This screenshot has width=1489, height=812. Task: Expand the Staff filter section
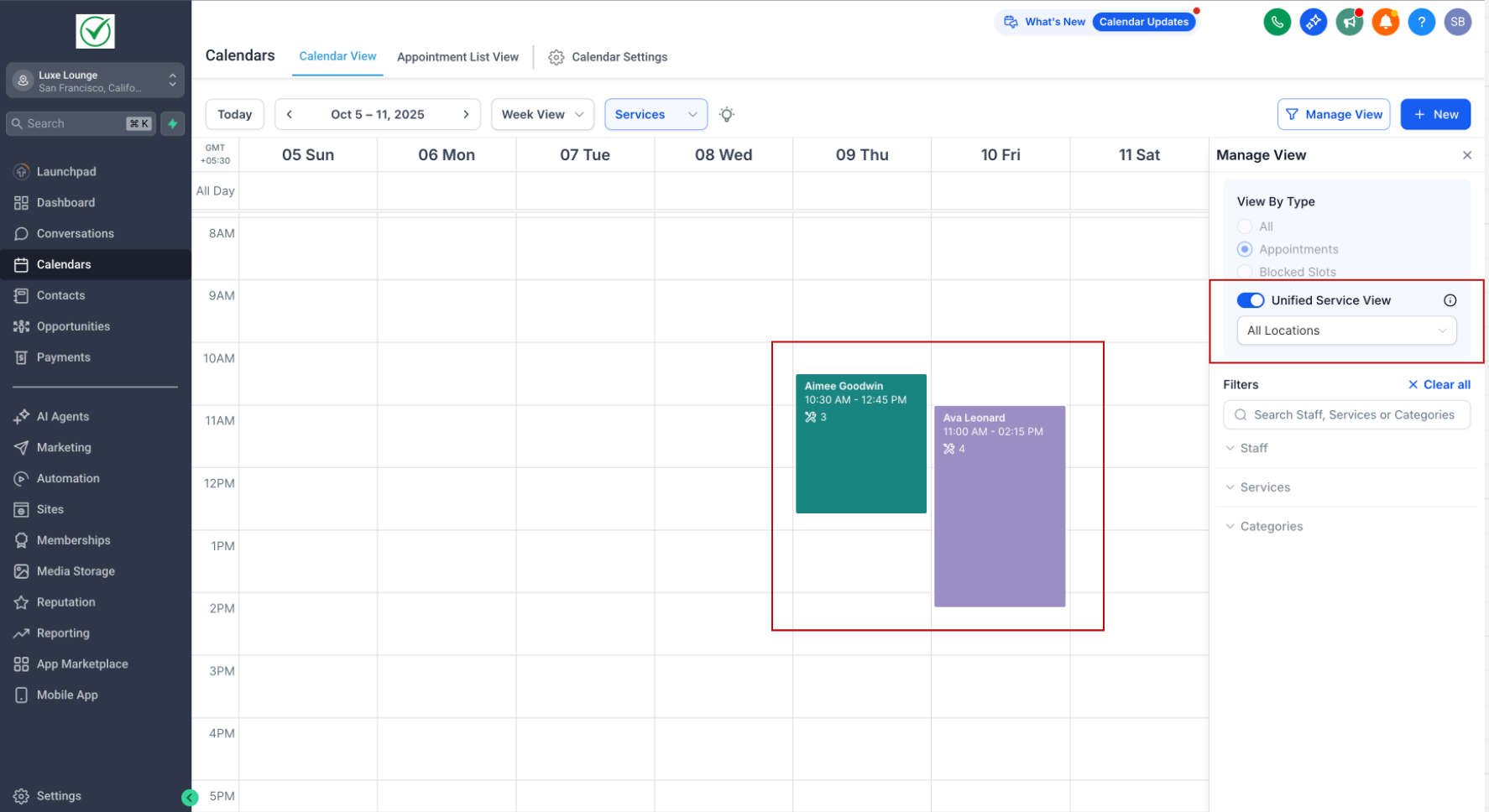(1253, 448)
